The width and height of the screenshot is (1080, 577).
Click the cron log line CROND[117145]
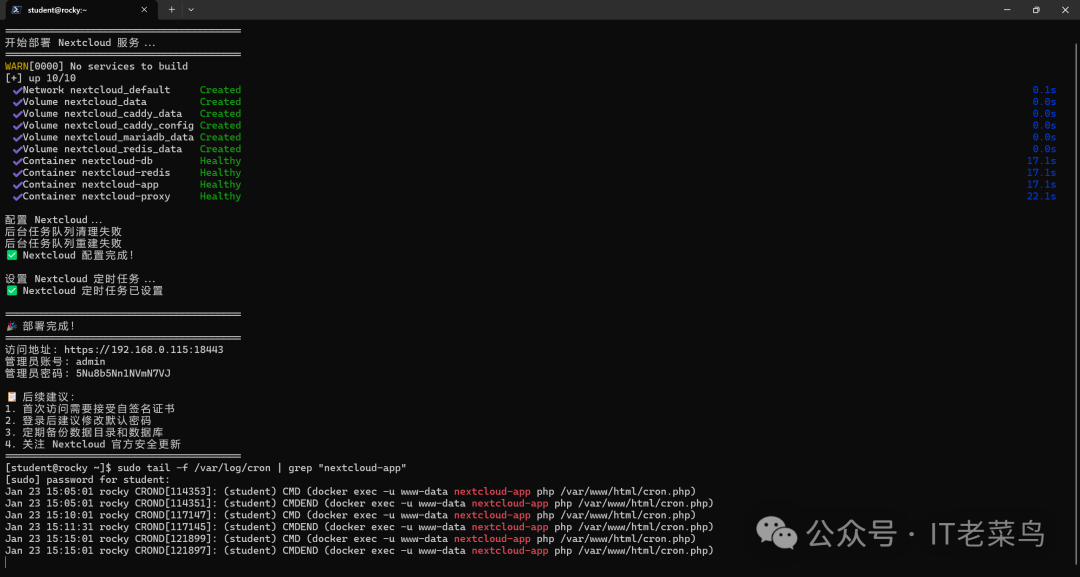coord(360,527)
